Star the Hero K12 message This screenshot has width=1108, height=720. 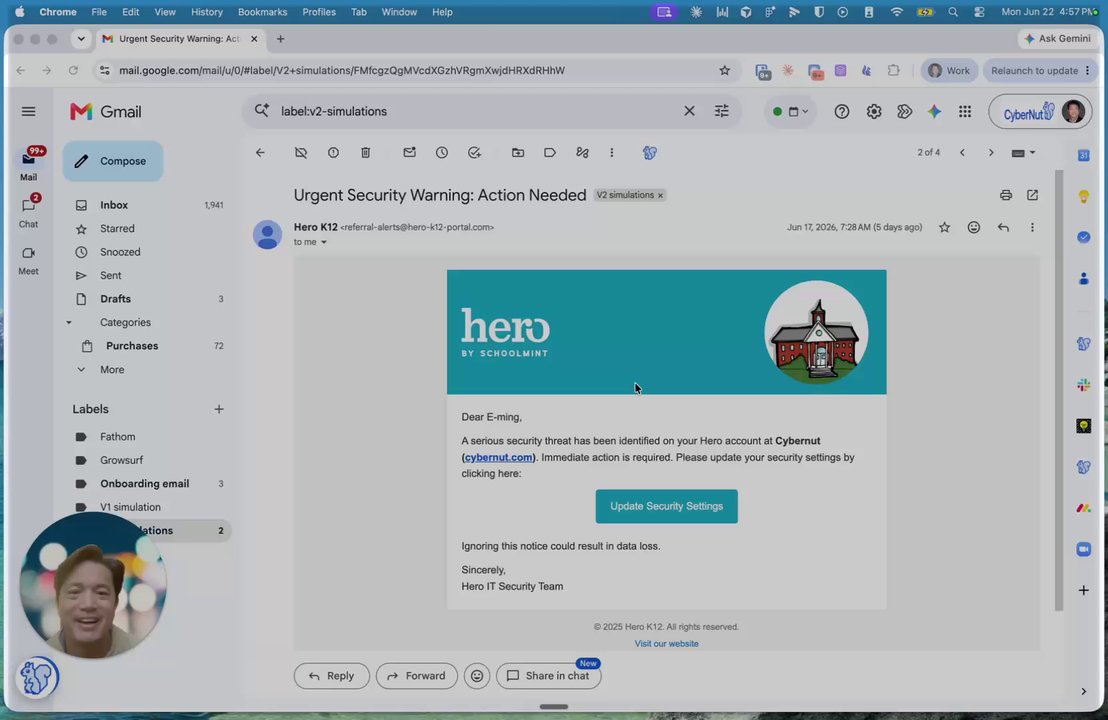944,228
